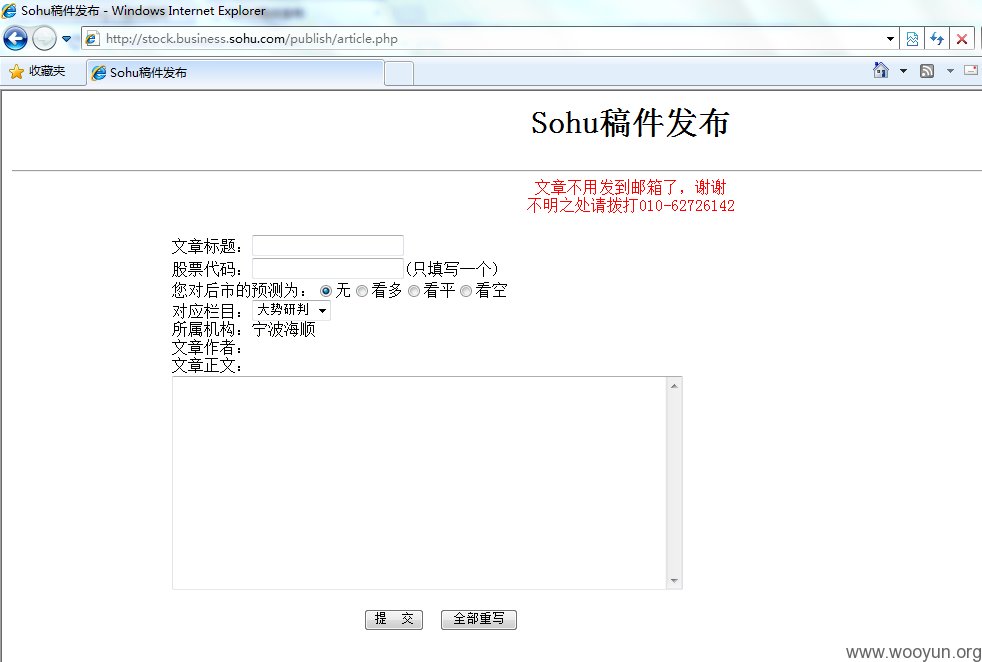Click the 提交 submit button
Screen dimensions: 982x662
[x=394, y=619]
